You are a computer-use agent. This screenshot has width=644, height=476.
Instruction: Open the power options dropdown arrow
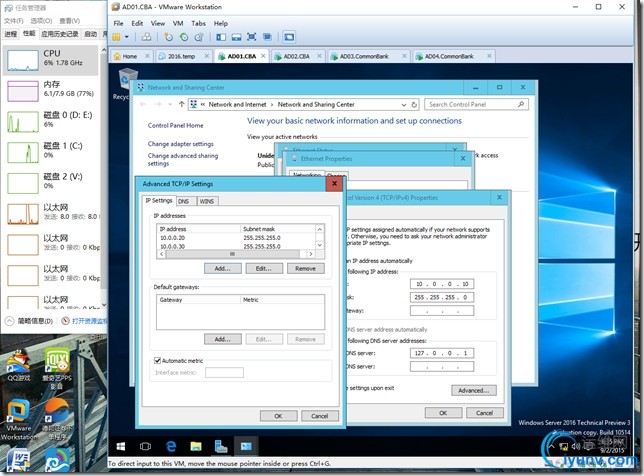click(126, 37)
